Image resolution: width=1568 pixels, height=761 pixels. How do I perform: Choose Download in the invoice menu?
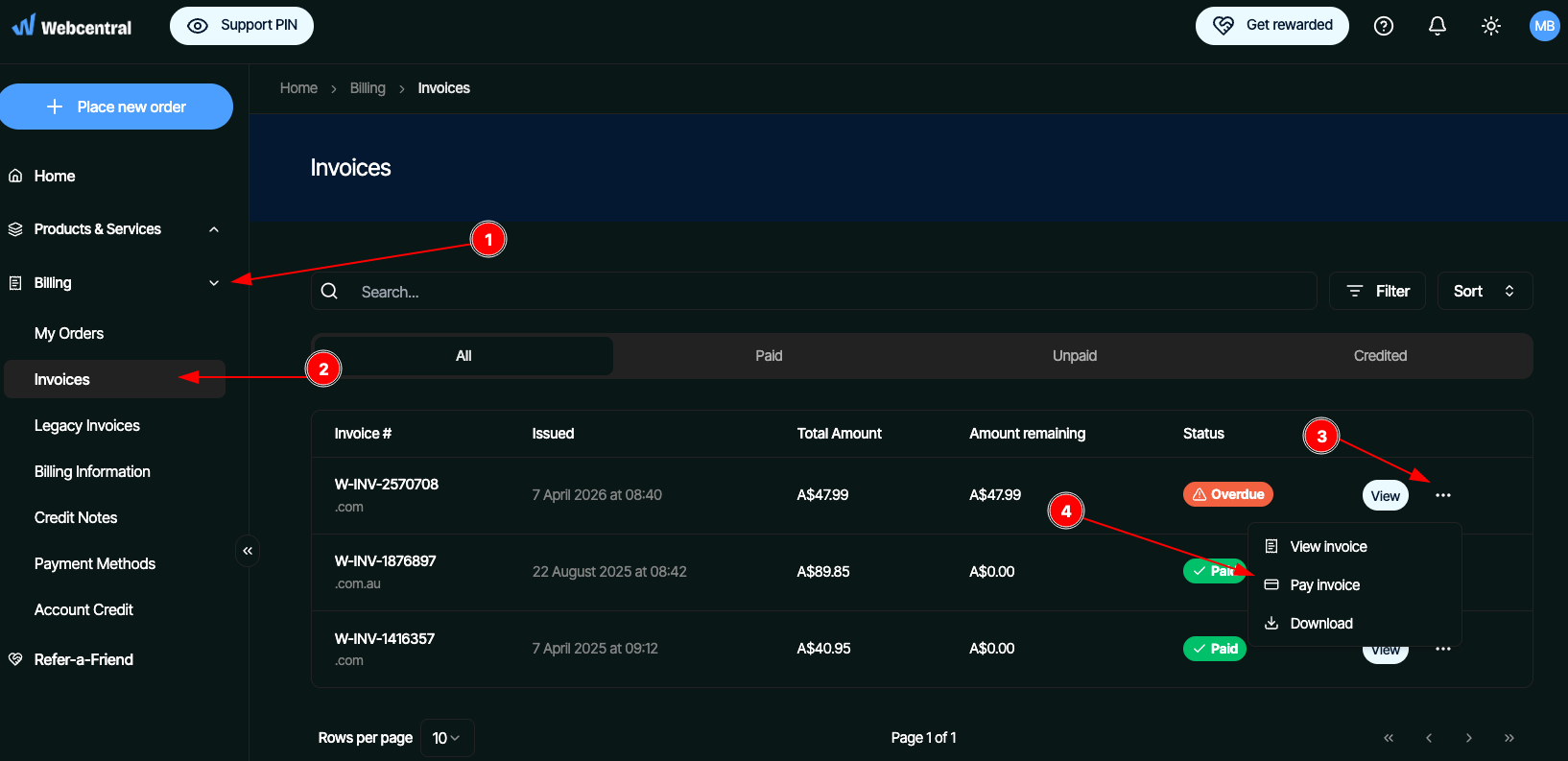[1320, 624]
